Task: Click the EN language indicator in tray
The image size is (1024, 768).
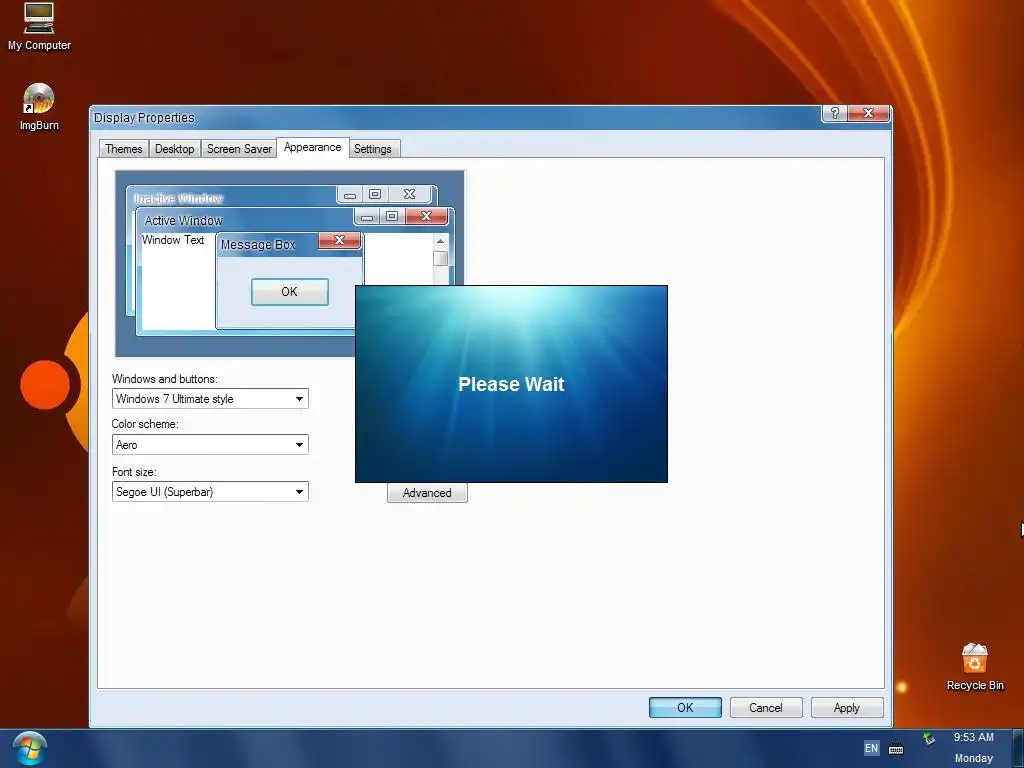Action: [871, 748]
